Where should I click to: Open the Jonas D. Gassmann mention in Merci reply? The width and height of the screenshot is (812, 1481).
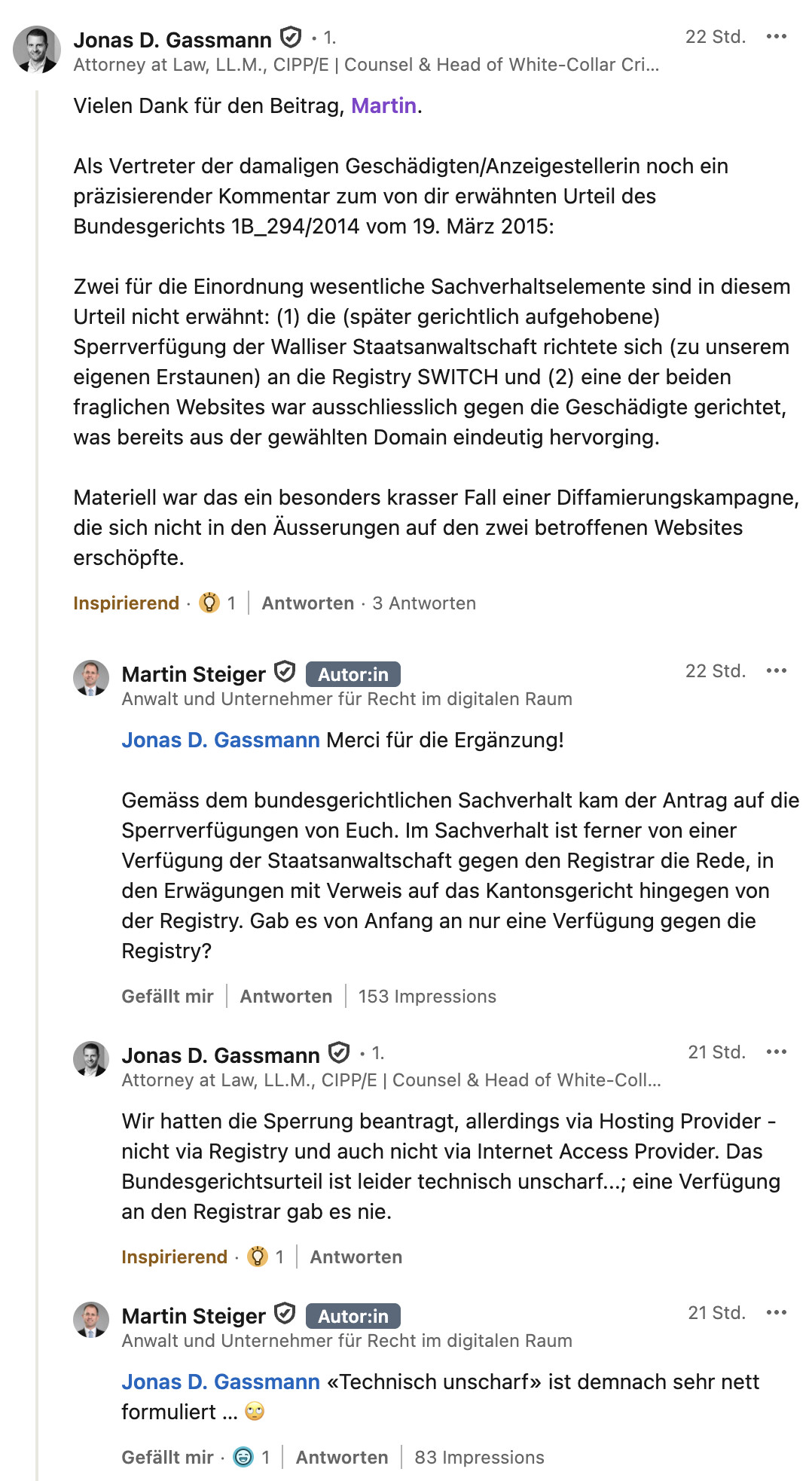point(221,740)
